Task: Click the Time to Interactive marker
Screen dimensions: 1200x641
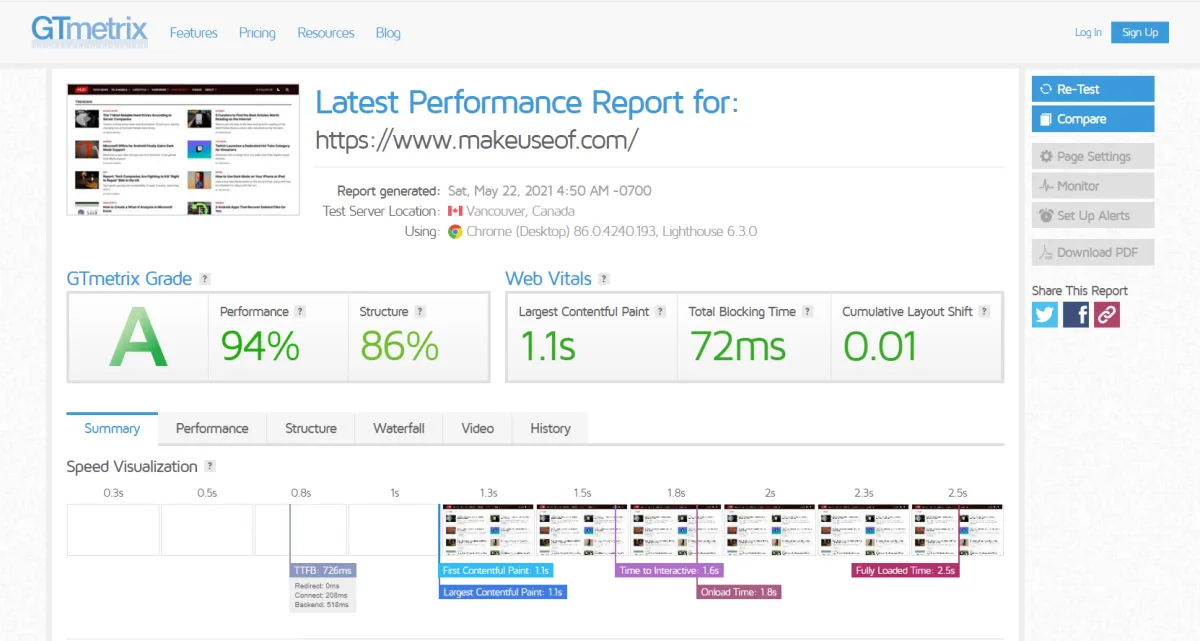Action: click(x=669, y=570)
